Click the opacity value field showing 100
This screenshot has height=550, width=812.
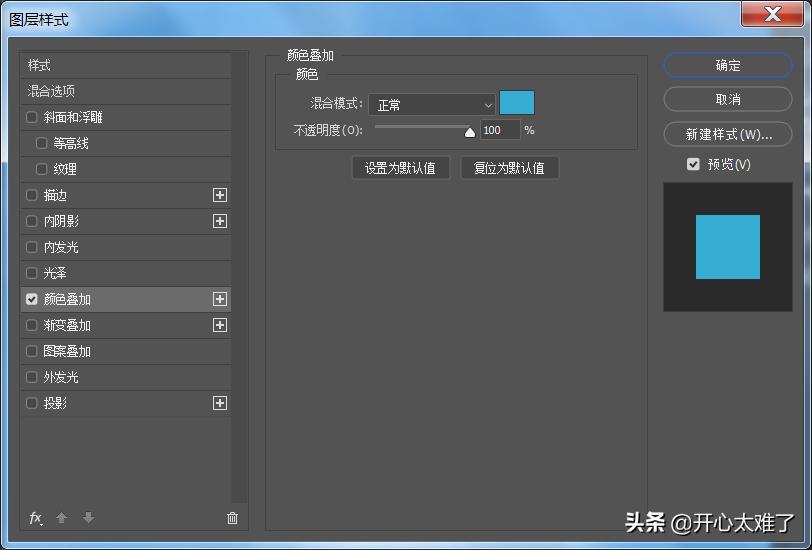[500, 130]
